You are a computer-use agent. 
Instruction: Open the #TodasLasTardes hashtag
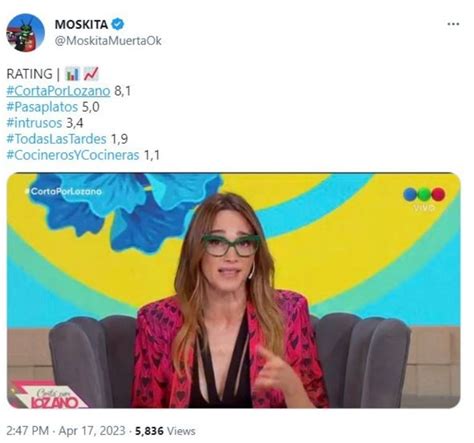56,139
